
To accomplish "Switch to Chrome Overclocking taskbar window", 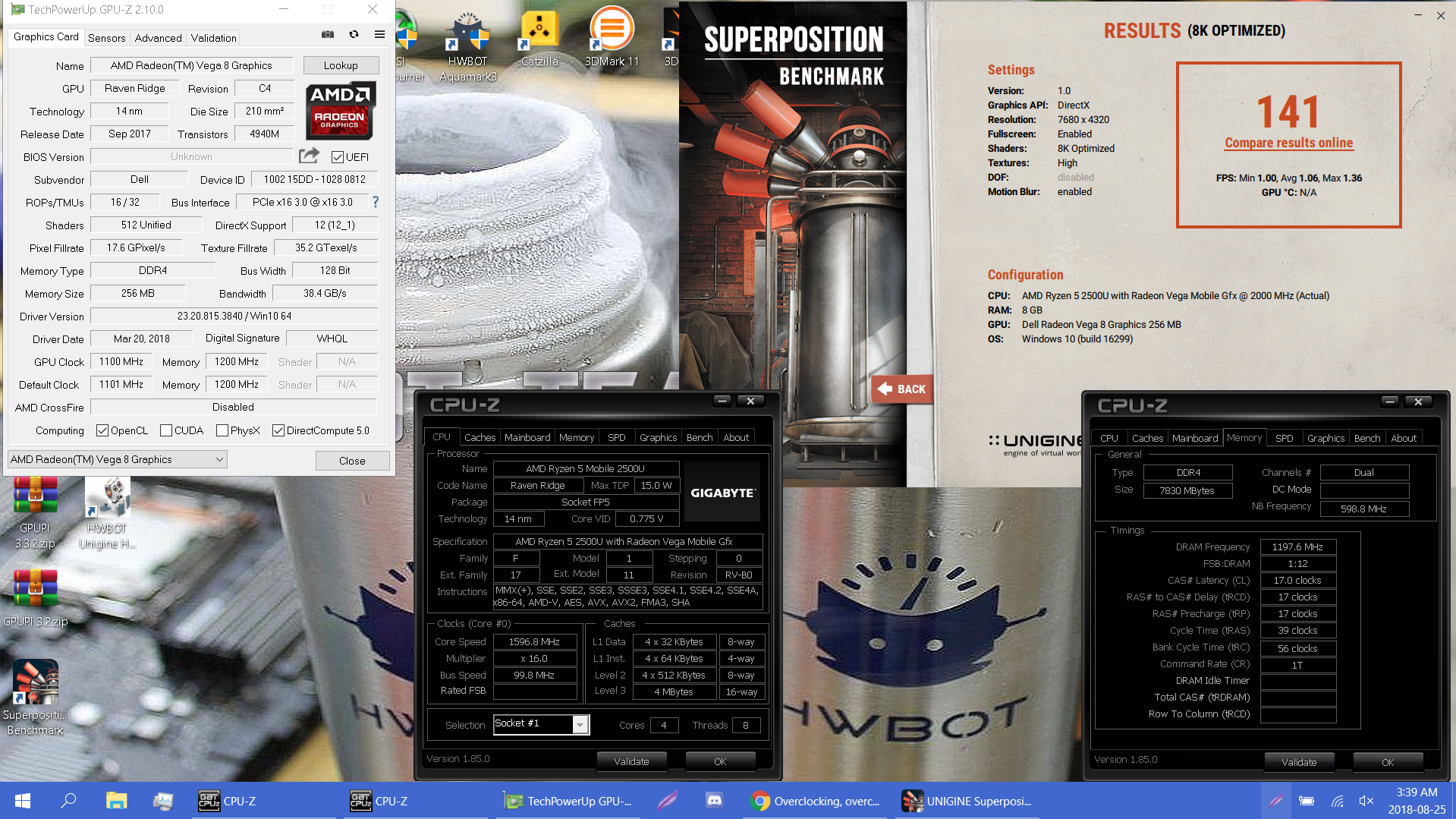I will point(816,801).
